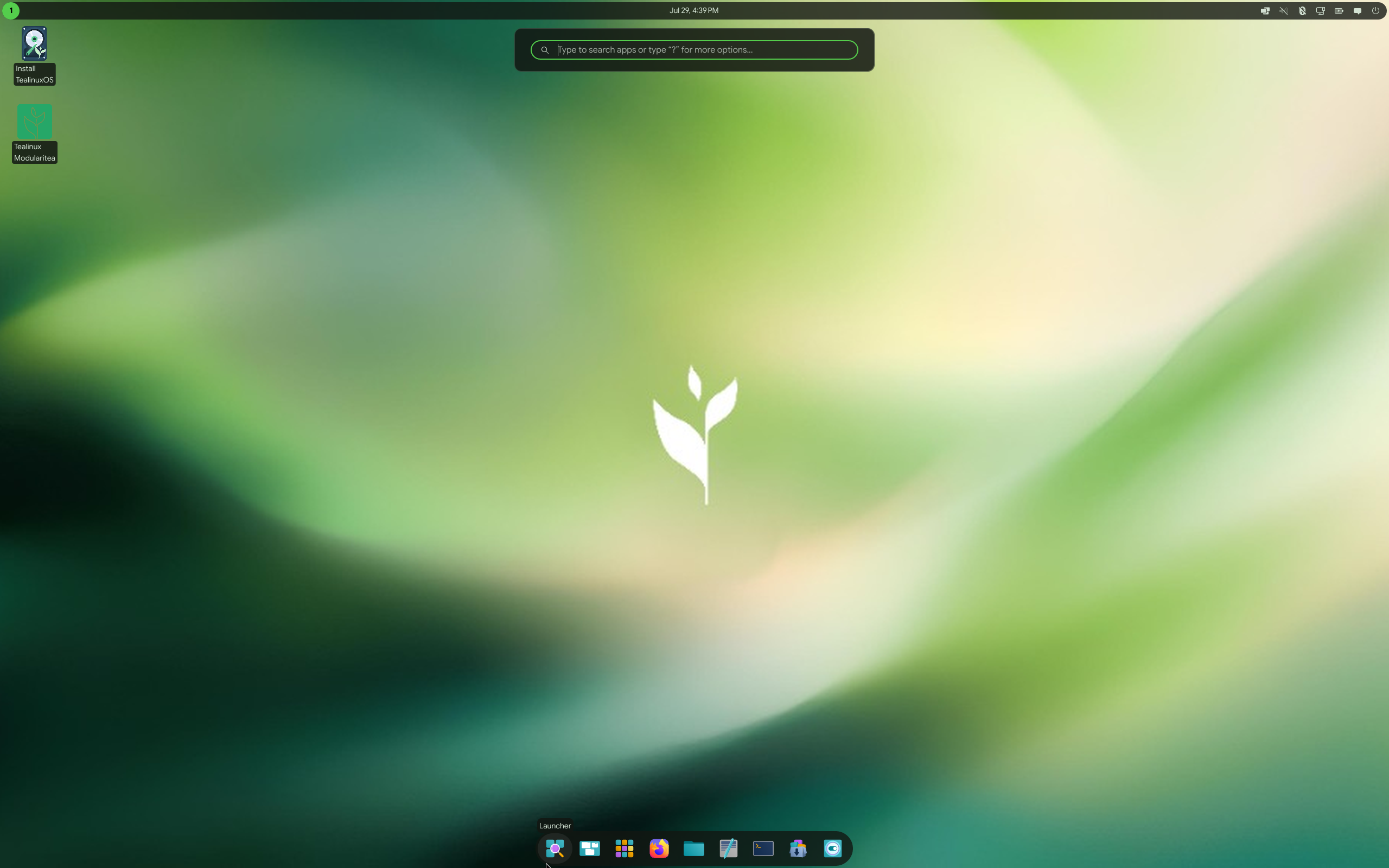Click the workspace 1 indicator
Viewport: 1389px width, 868px height.
(x=10, y=10)
